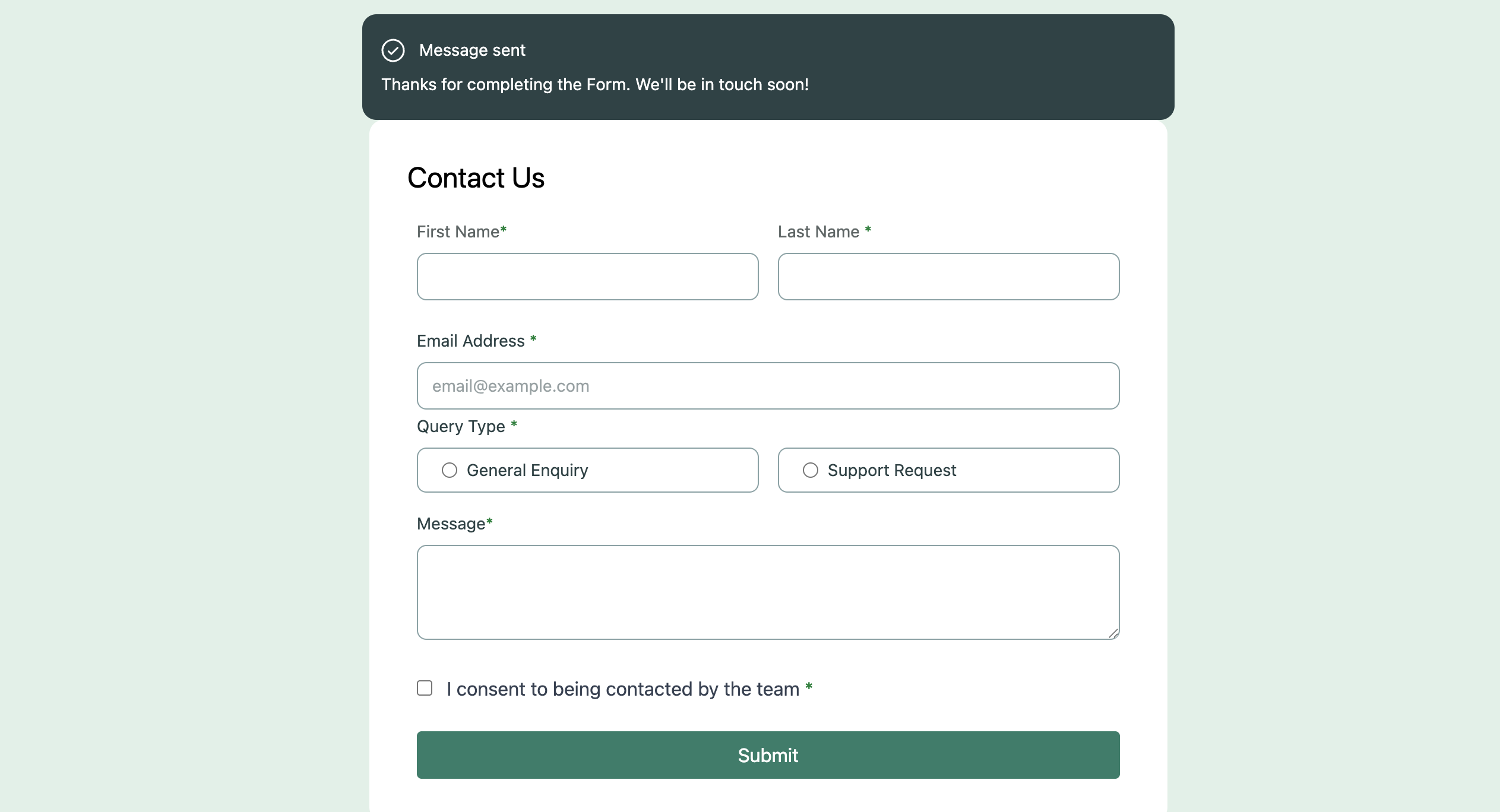This screenshot has height=812, width=1500.
Task: Tick the consent to be contacted checkbox
Action: [425, 688]
